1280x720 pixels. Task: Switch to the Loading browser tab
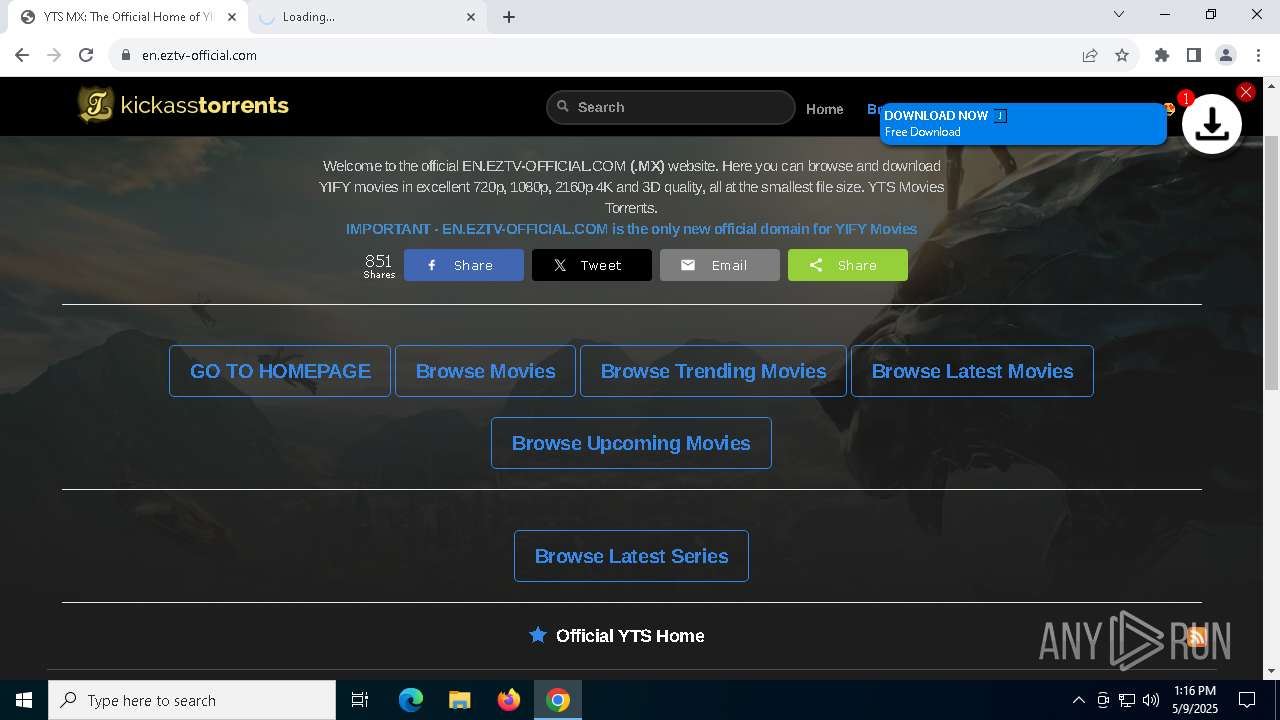(x=368, y=17)
